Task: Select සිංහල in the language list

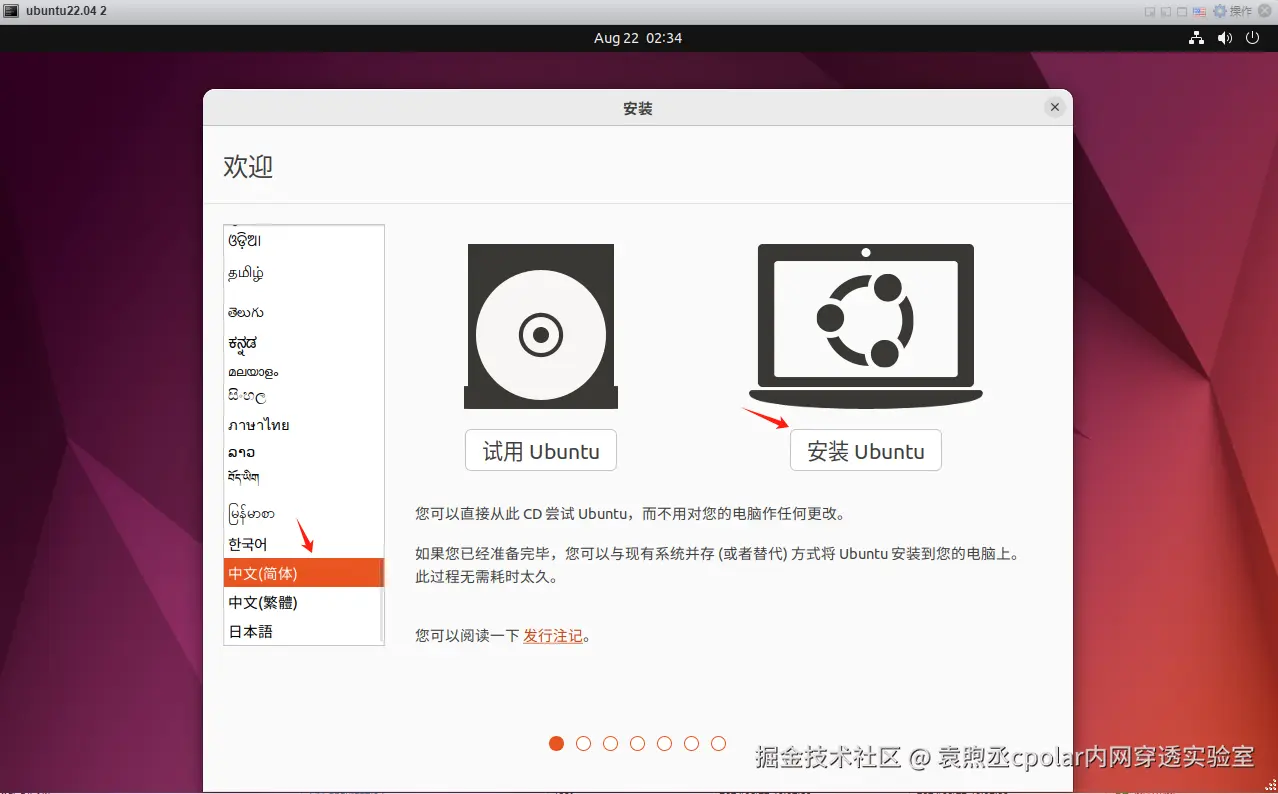Action: coord(304,396)
